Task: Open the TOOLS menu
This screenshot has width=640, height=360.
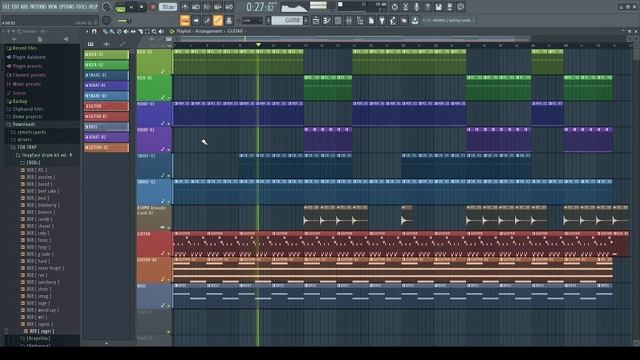Action: coord(81,7)
